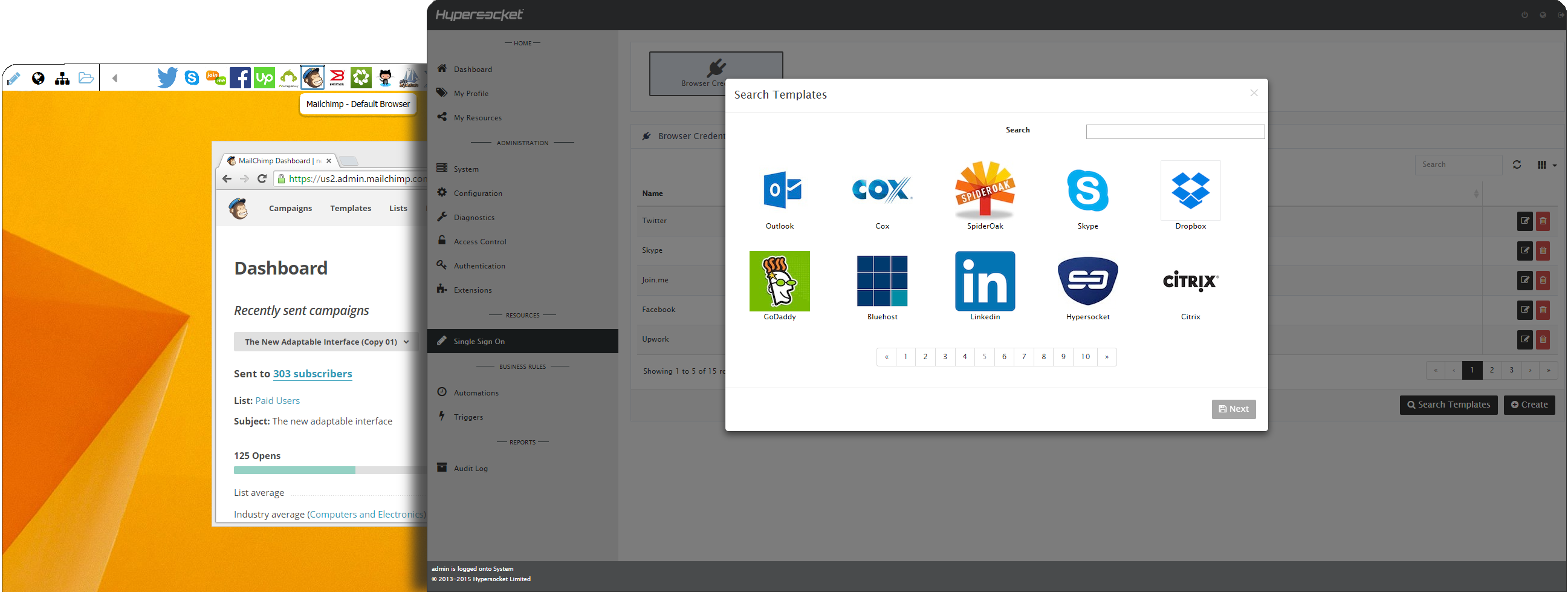This screenshot has width=1568, height=592.
Task: Choose the SpiderOak template icon
Action: coord(985,190)
